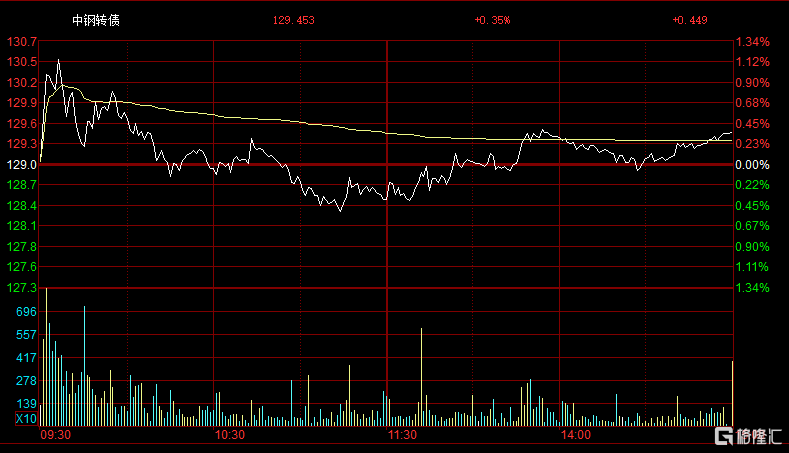Click the 278 volume axis label
This screenshot has width=789, height=453.
pyautogui.click(x=26, y=381)
